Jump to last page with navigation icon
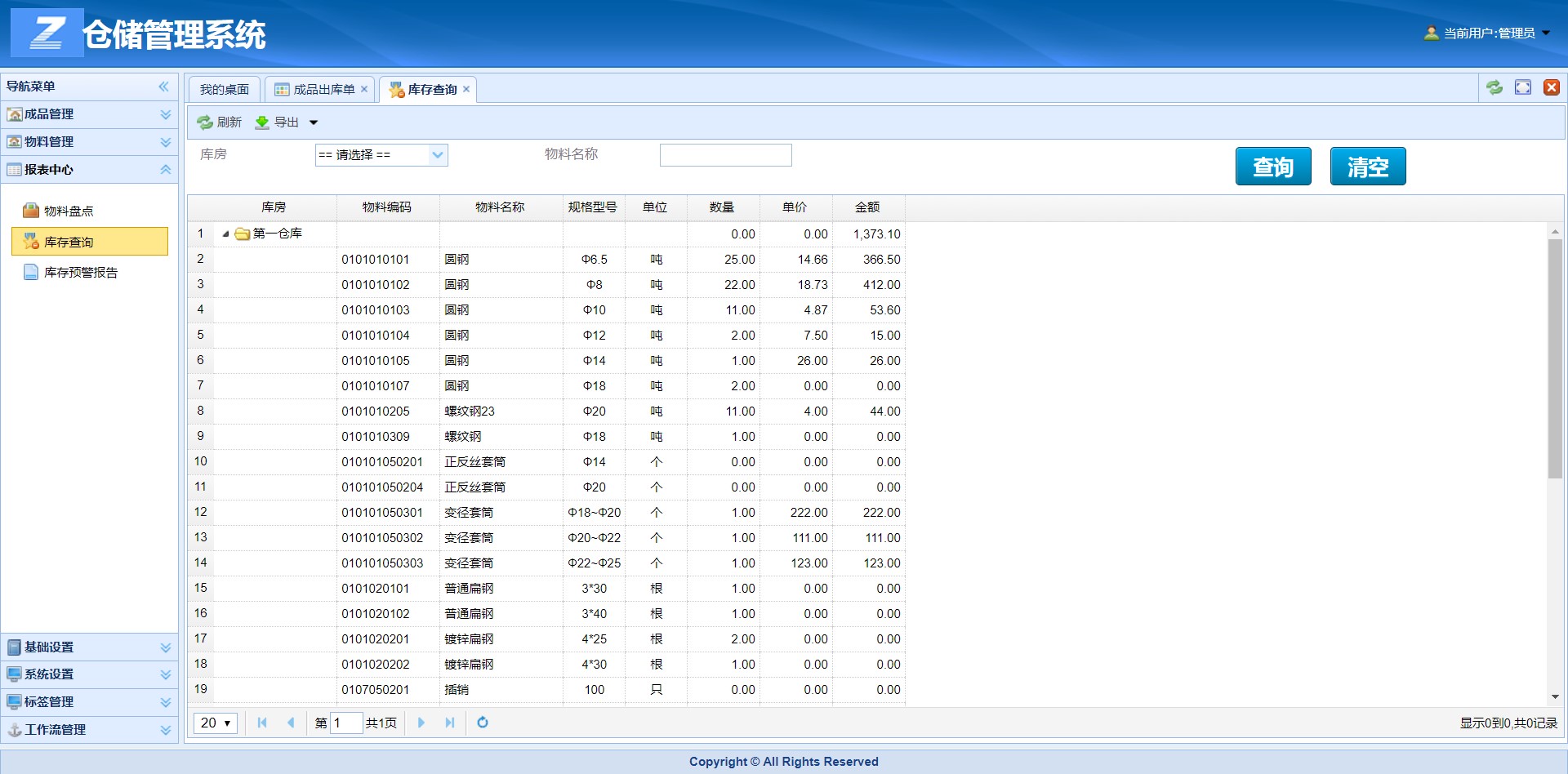Screen dimensions: 1568x774 pos(450,723)
